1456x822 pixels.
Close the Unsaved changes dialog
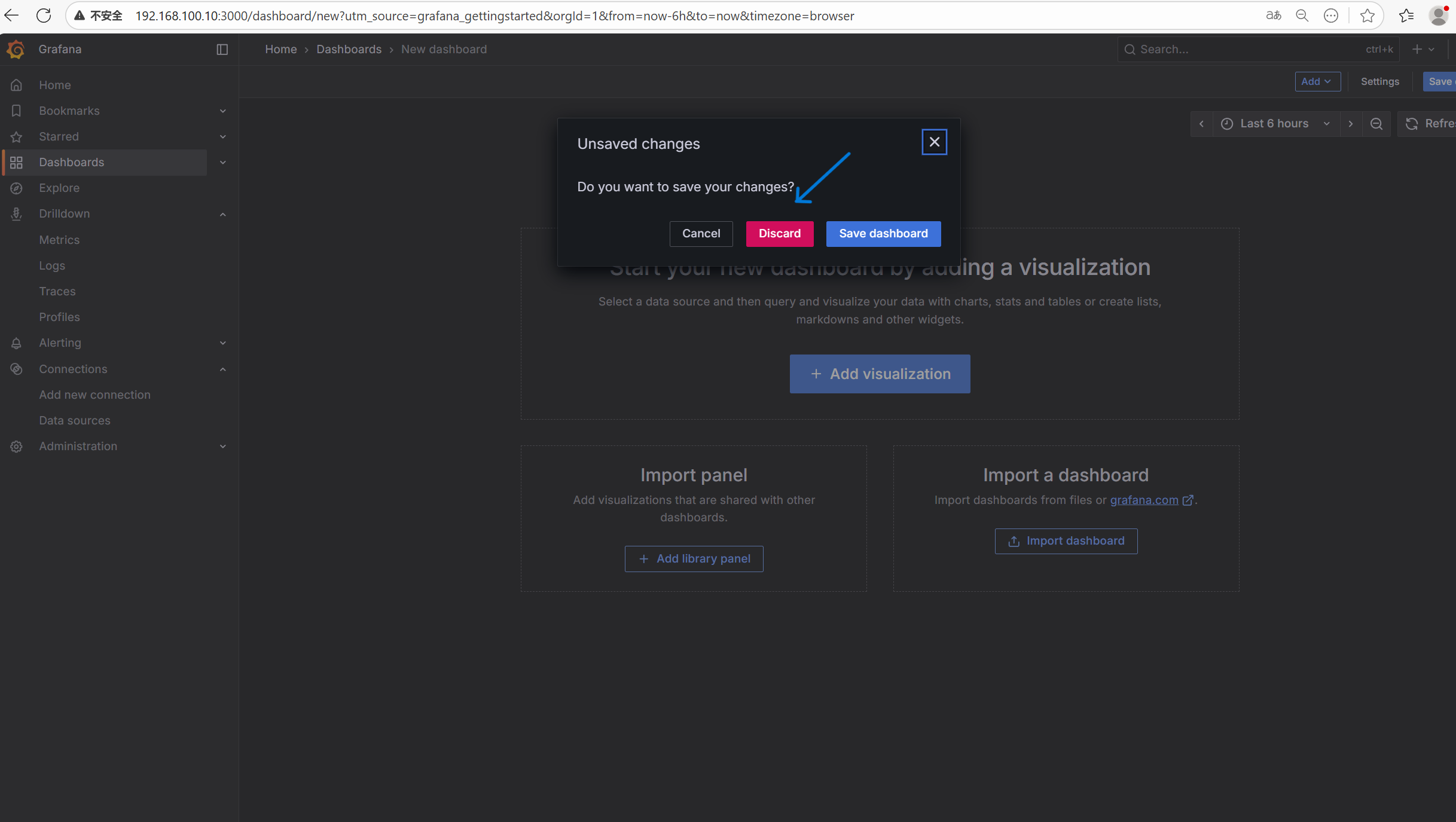934,142
